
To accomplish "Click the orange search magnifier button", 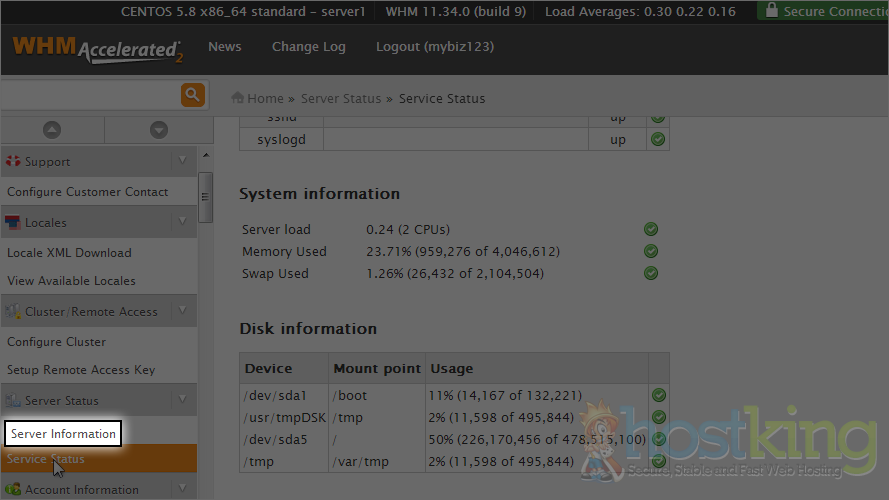I will click(x=193, y=96).
